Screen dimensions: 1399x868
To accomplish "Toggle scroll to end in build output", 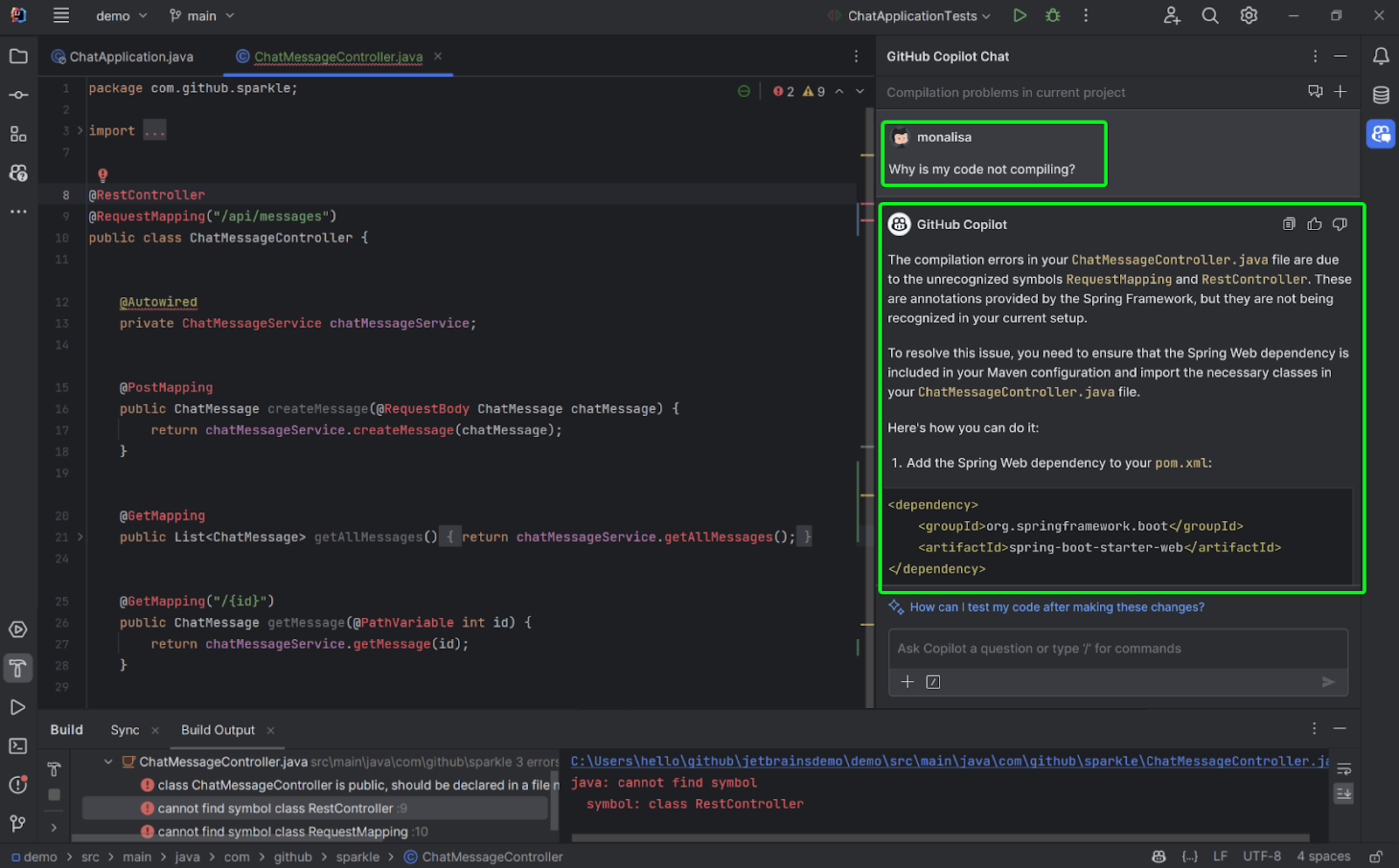I will pyautogui.click(x=1344, y=794).
